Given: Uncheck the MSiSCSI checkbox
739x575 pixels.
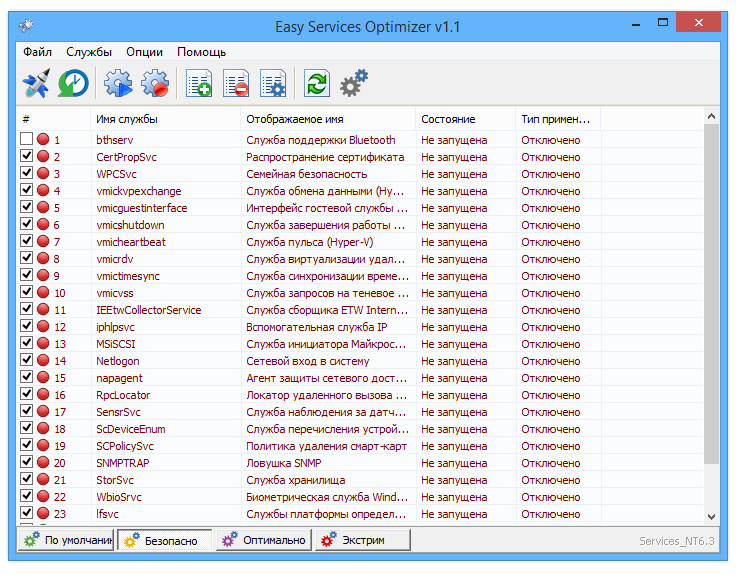Looking at the screenshot, I should (x=26, y=343).
